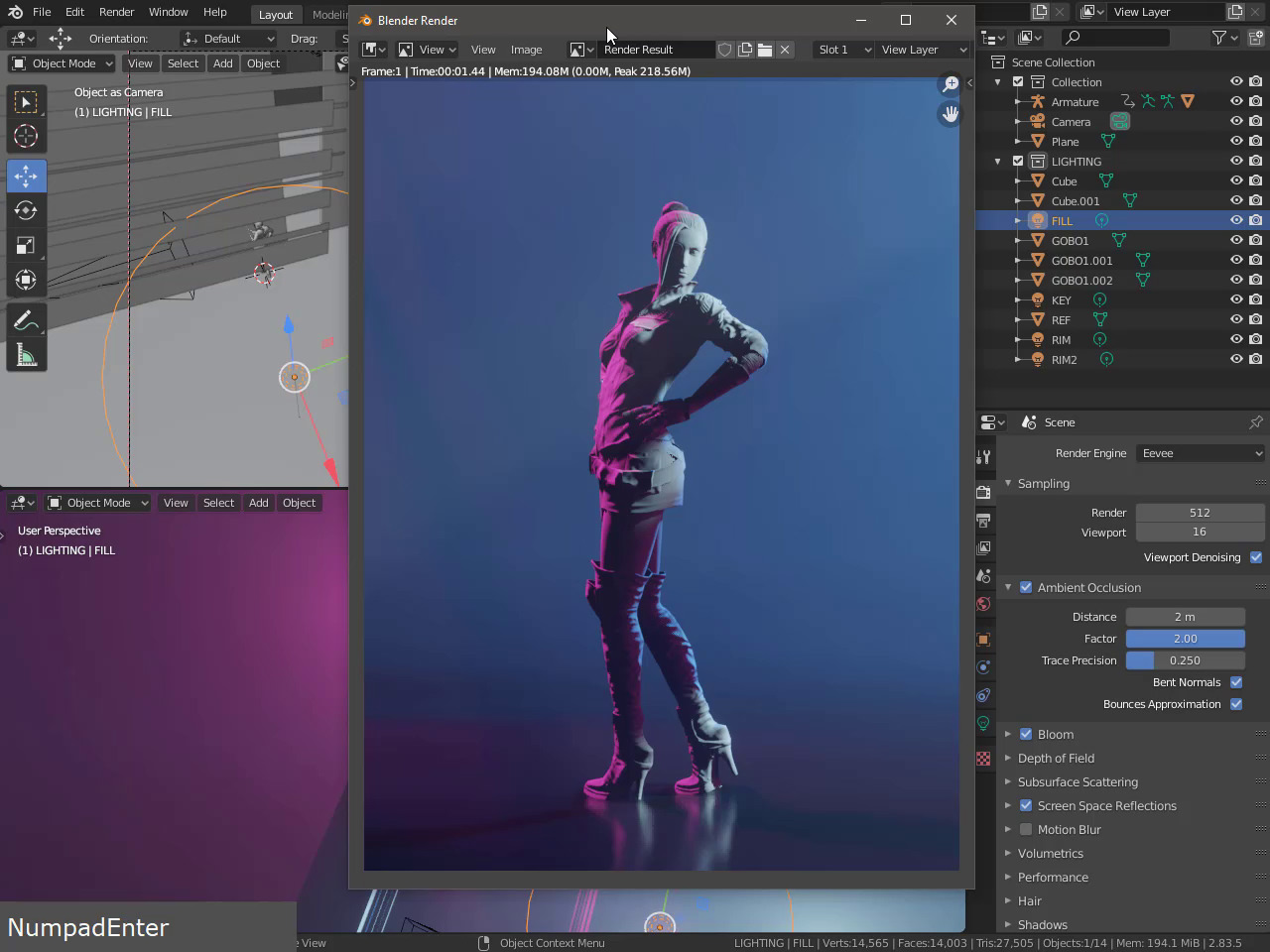The image size is (1270, 952).
Task: Pick the Rotate tool
Action: click(26, 210)
